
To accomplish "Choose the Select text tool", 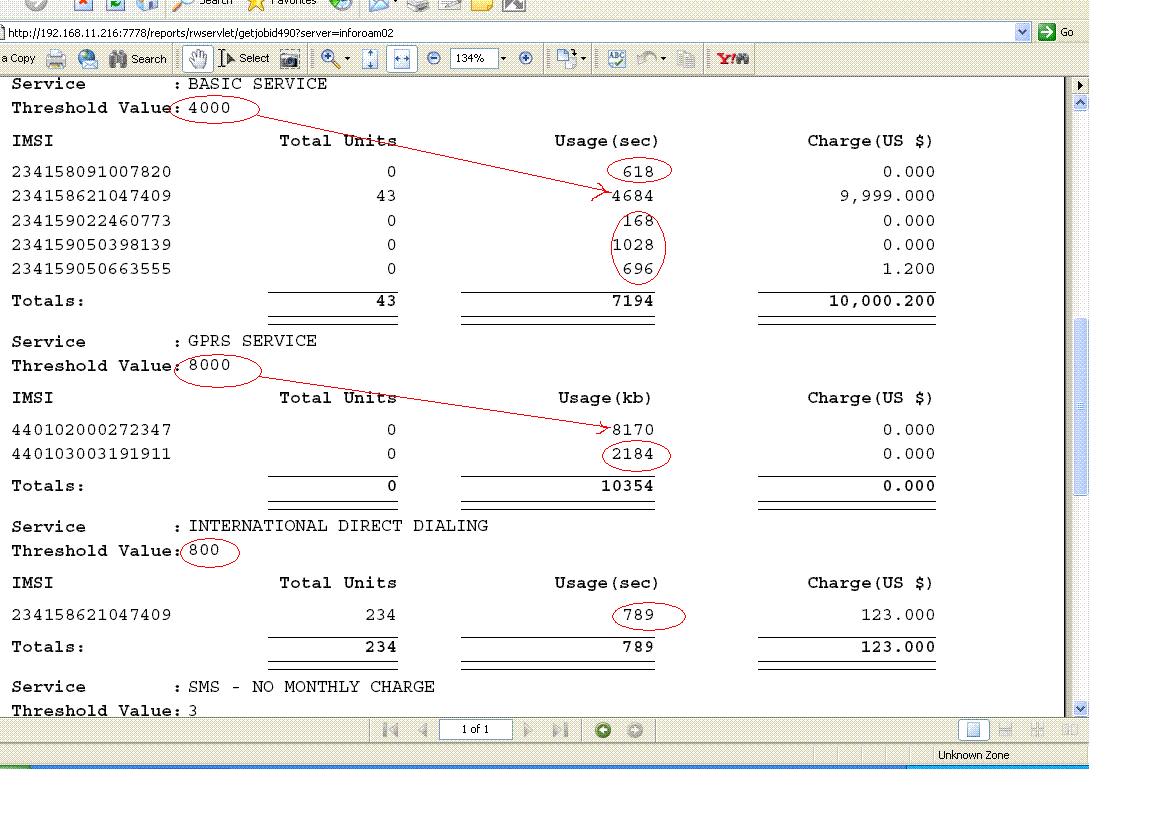I will [x=244, y=59].
